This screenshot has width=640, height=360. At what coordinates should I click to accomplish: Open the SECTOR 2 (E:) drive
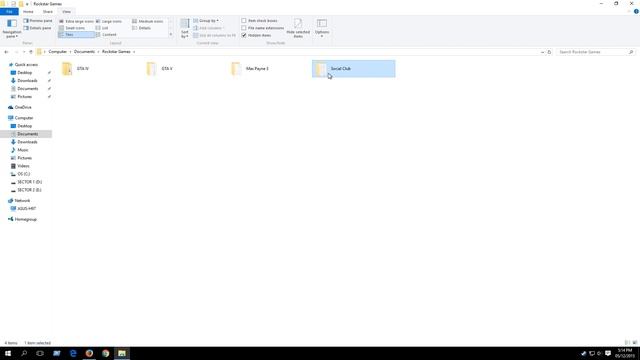tap(29, 190)
